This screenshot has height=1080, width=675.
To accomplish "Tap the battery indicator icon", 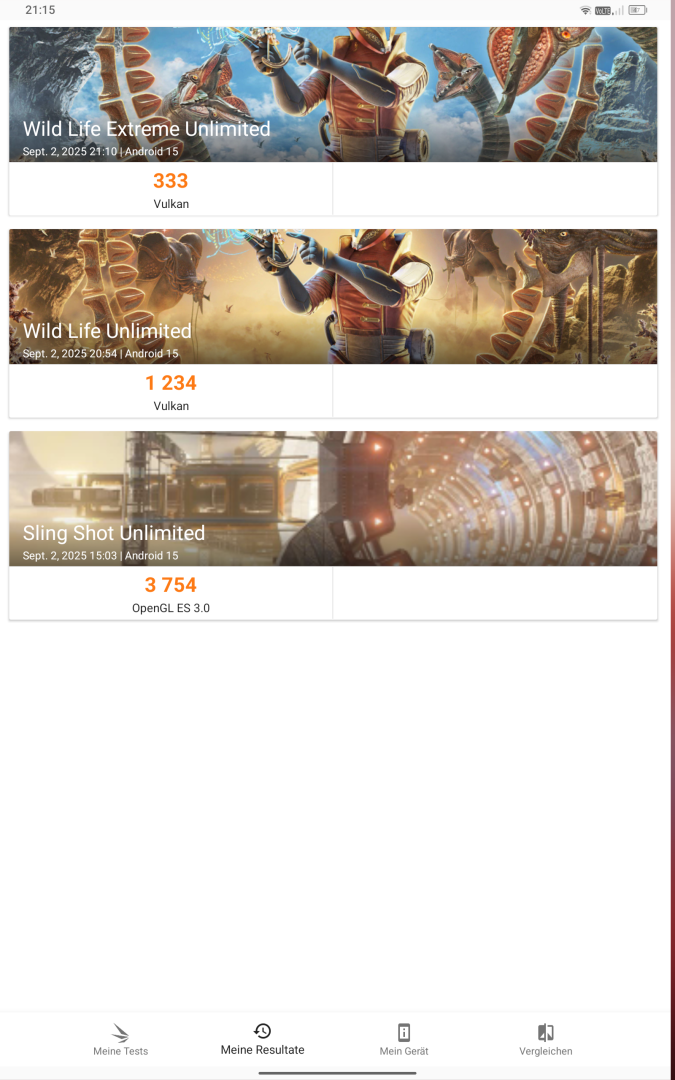I will tap(638, 10).
